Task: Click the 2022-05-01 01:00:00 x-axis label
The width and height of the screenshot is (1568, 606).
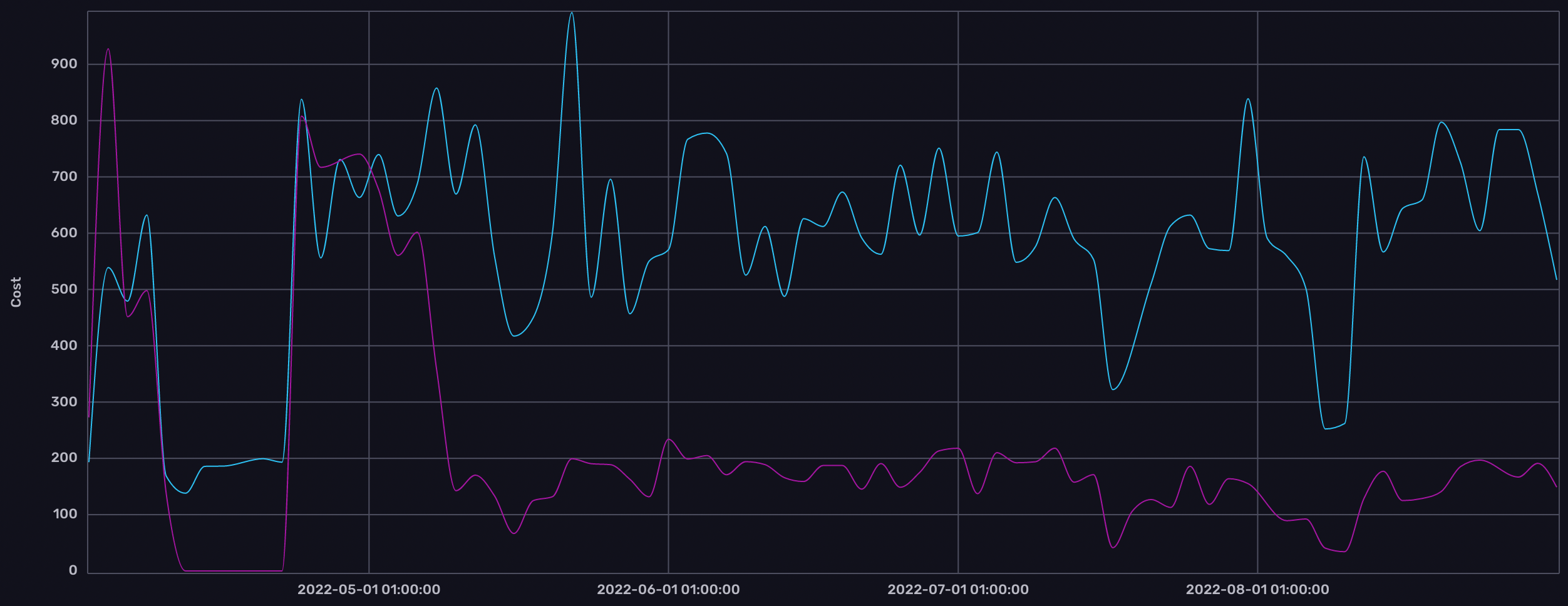Action: coord(368,590)
